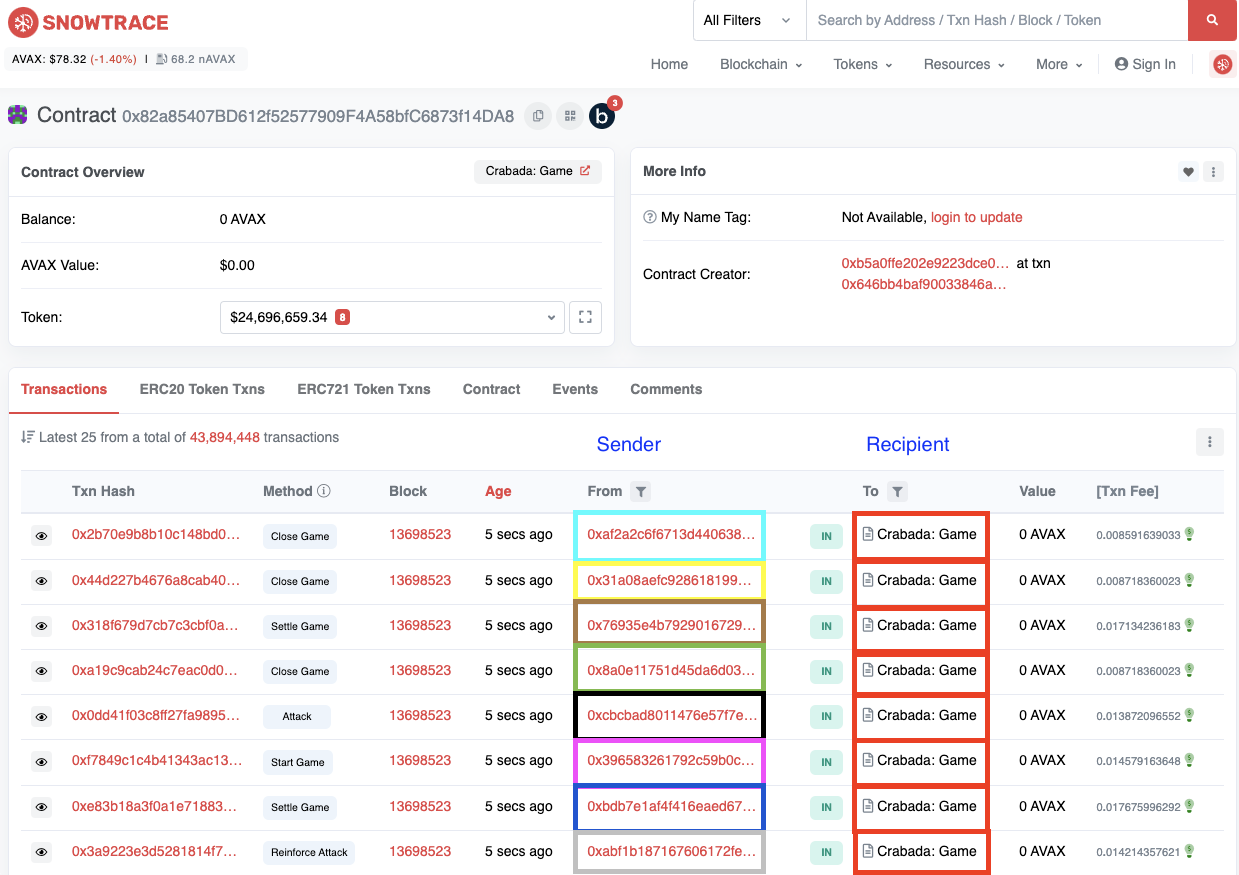Click the help icon beside My Name Tag

[650, 217]
